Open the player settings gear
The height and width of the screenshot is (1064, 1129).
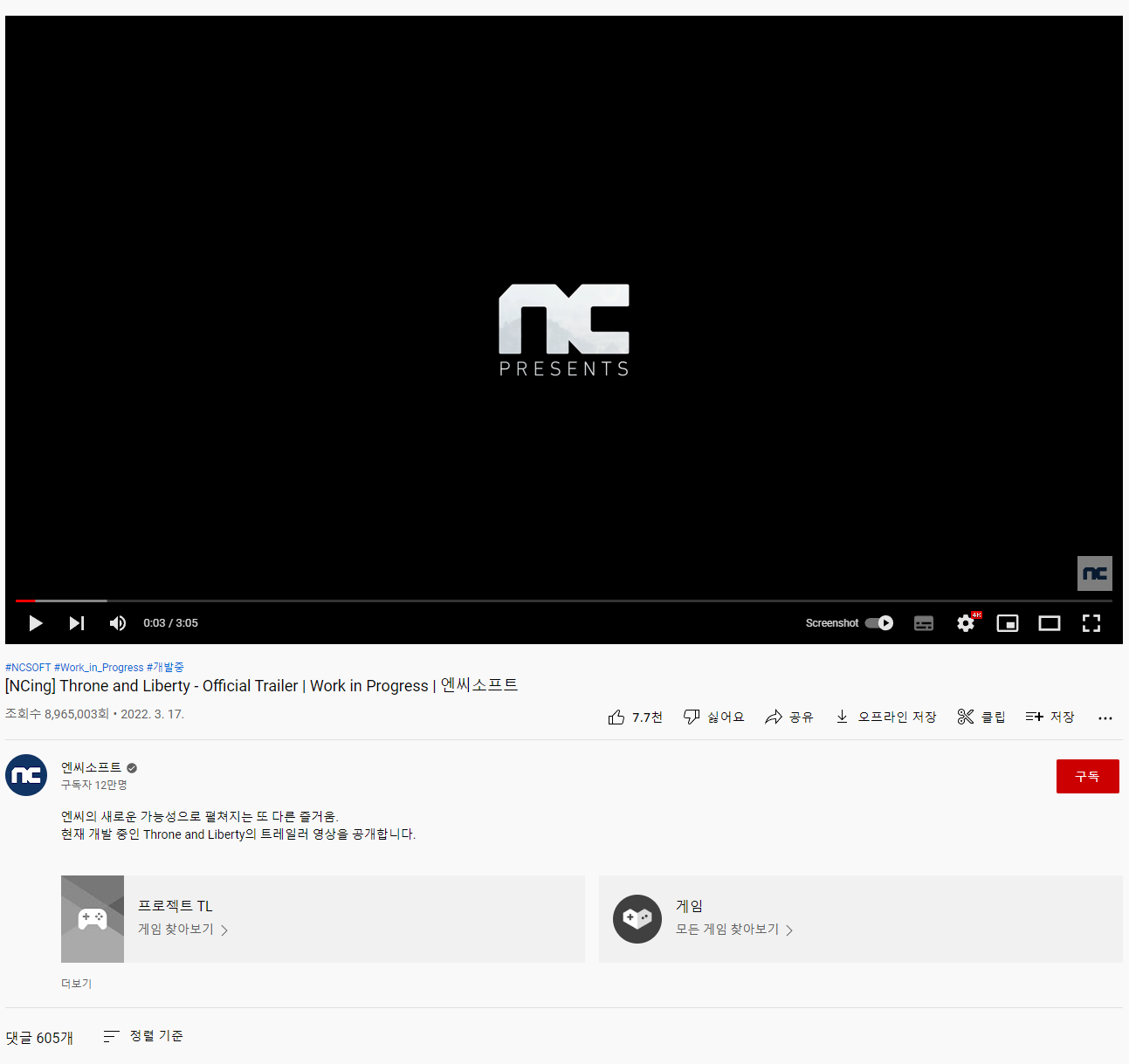966,623
